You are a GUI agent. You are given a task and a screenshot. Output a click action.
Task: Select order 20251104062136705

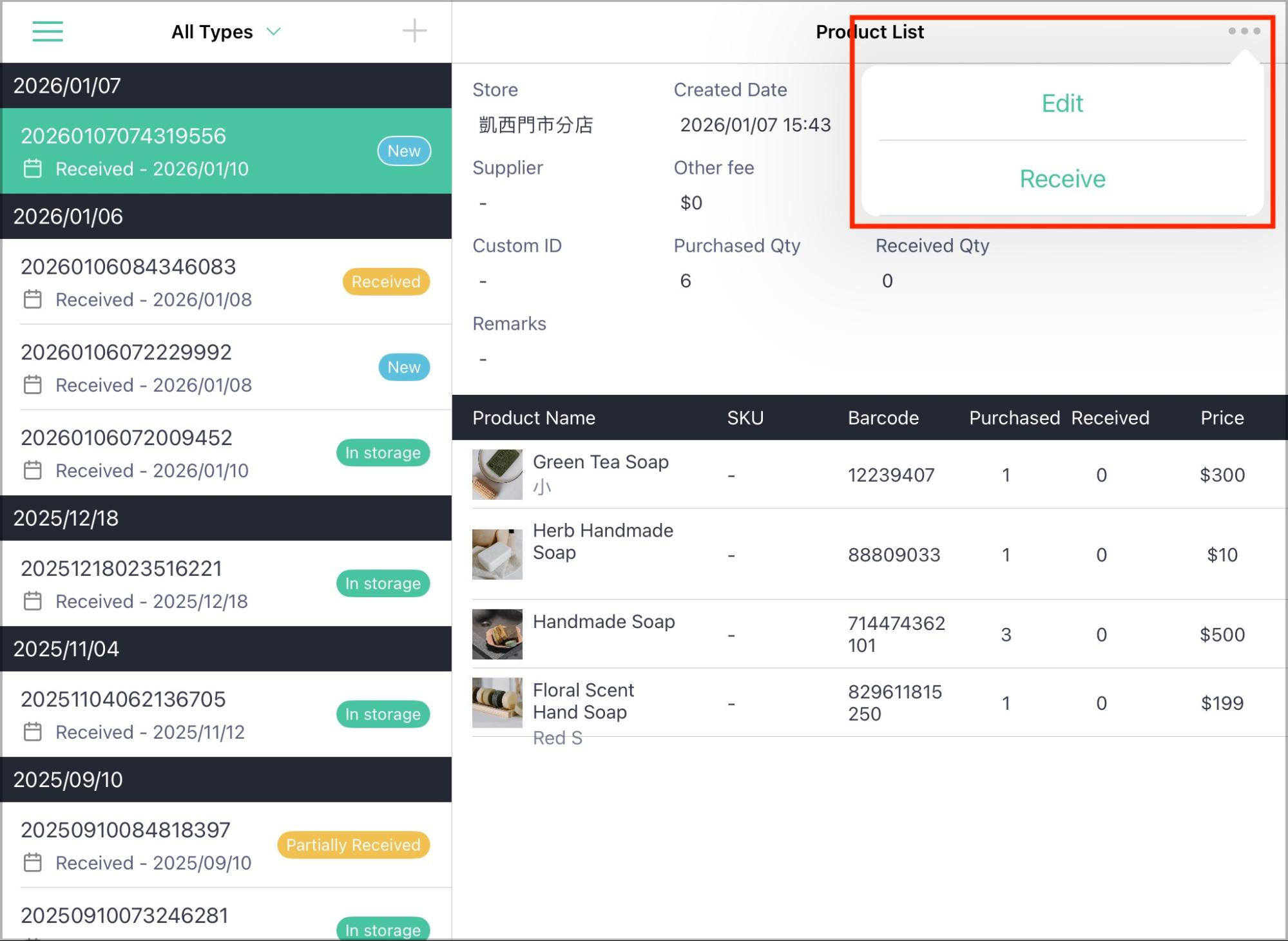[x=226, y=714]
